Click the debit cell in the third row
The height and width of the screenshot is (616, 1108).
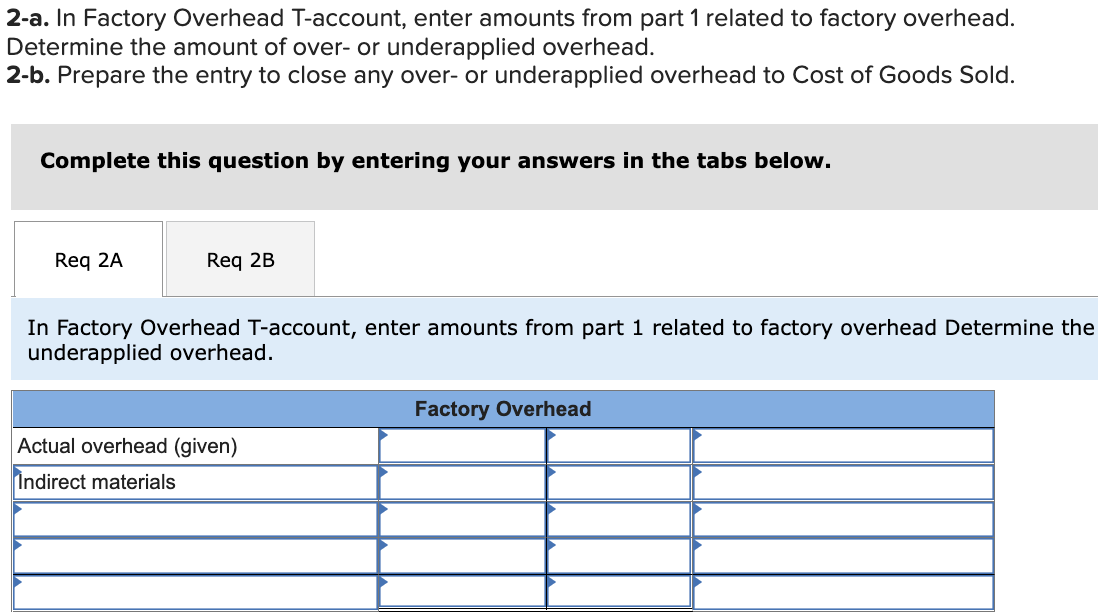click(460, 518)
